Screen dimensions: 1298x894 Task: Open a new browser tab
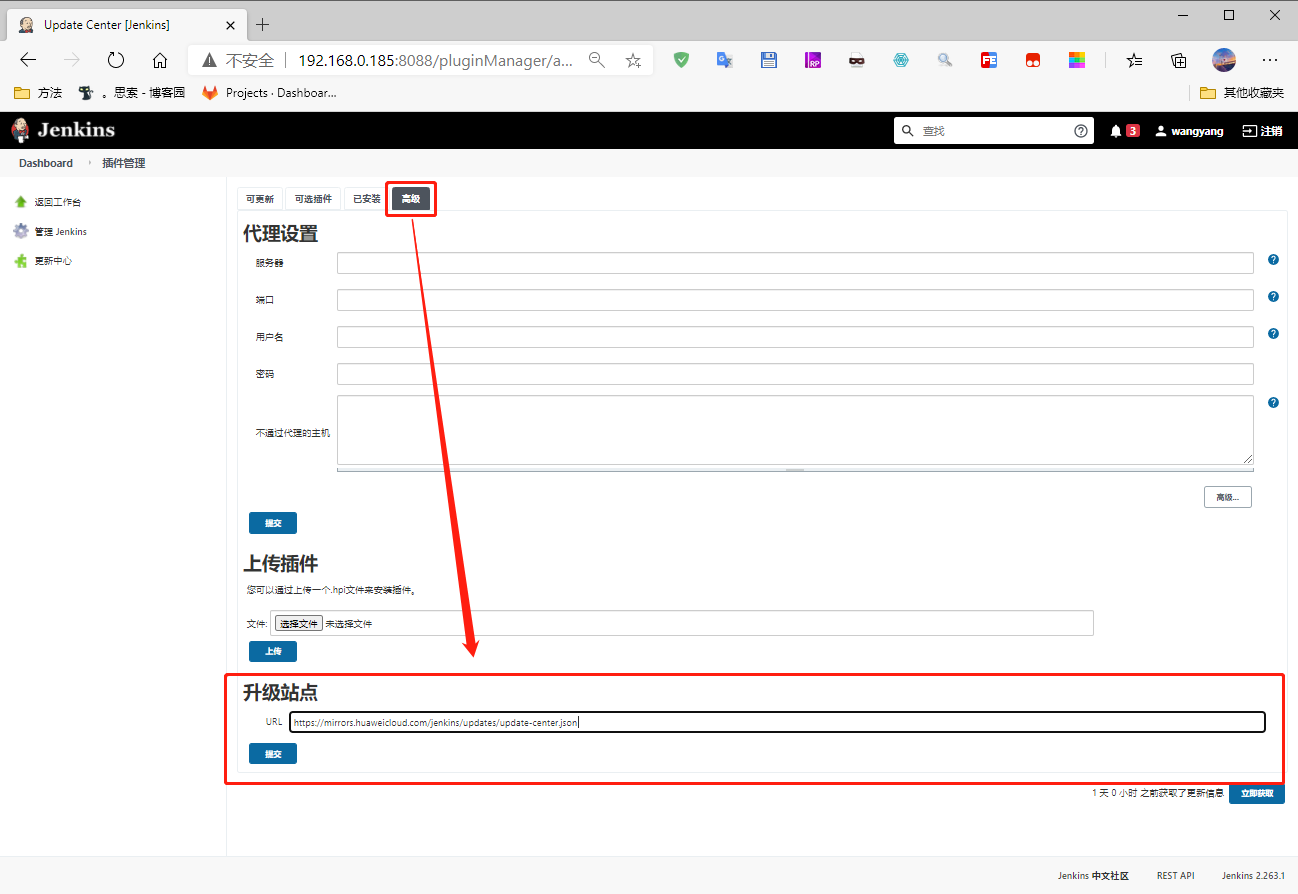point(263,24)
